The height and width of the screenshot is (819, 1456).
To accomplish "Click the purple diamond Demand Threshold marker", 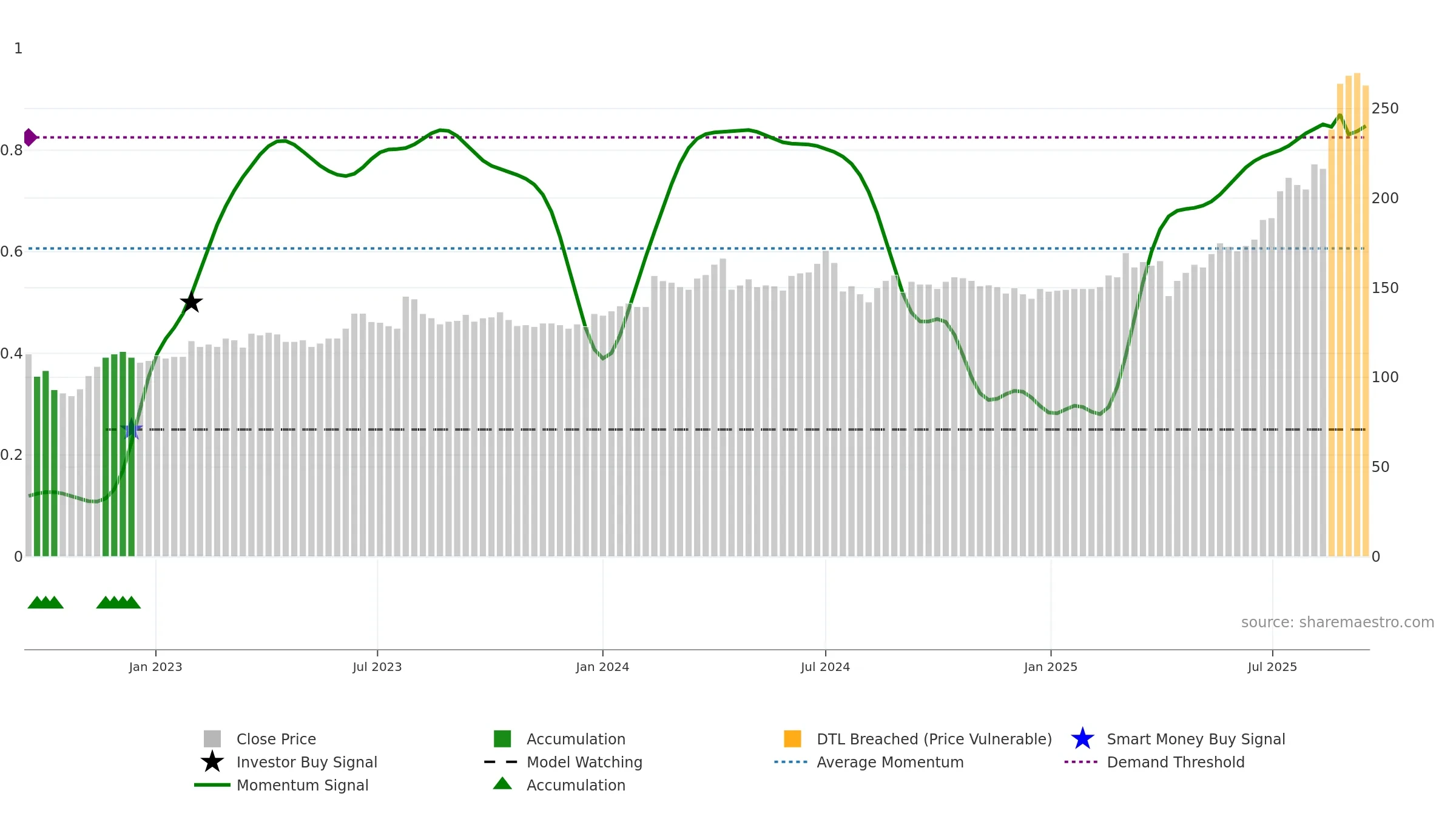I will [x=30, y=138].
